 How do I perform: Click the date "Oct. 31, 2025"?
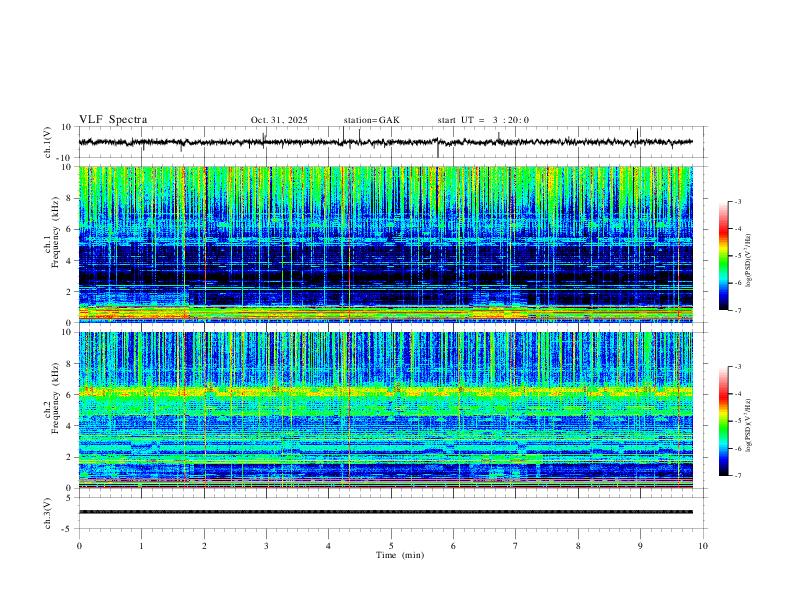279,120
